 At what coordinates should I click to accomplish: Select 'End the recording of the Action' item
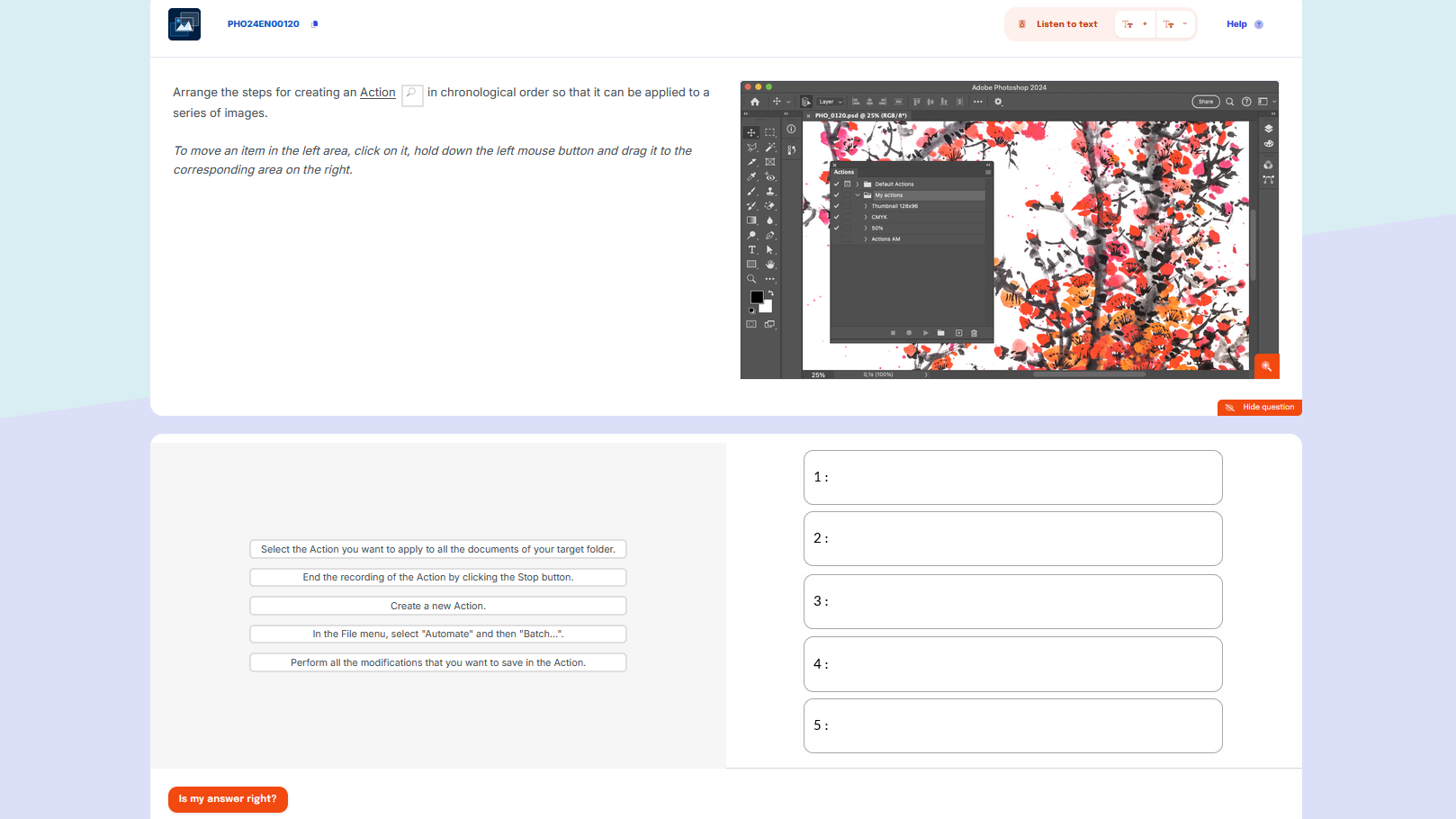tap(438, 578)
